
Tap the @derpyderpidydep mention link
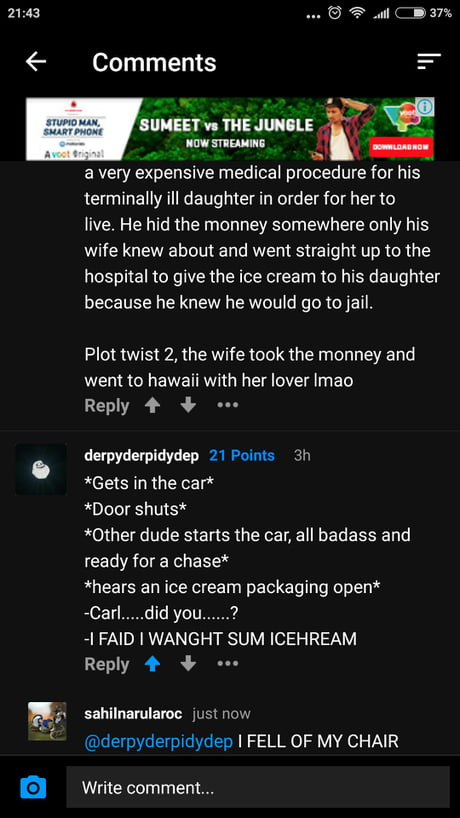[159, 741]
